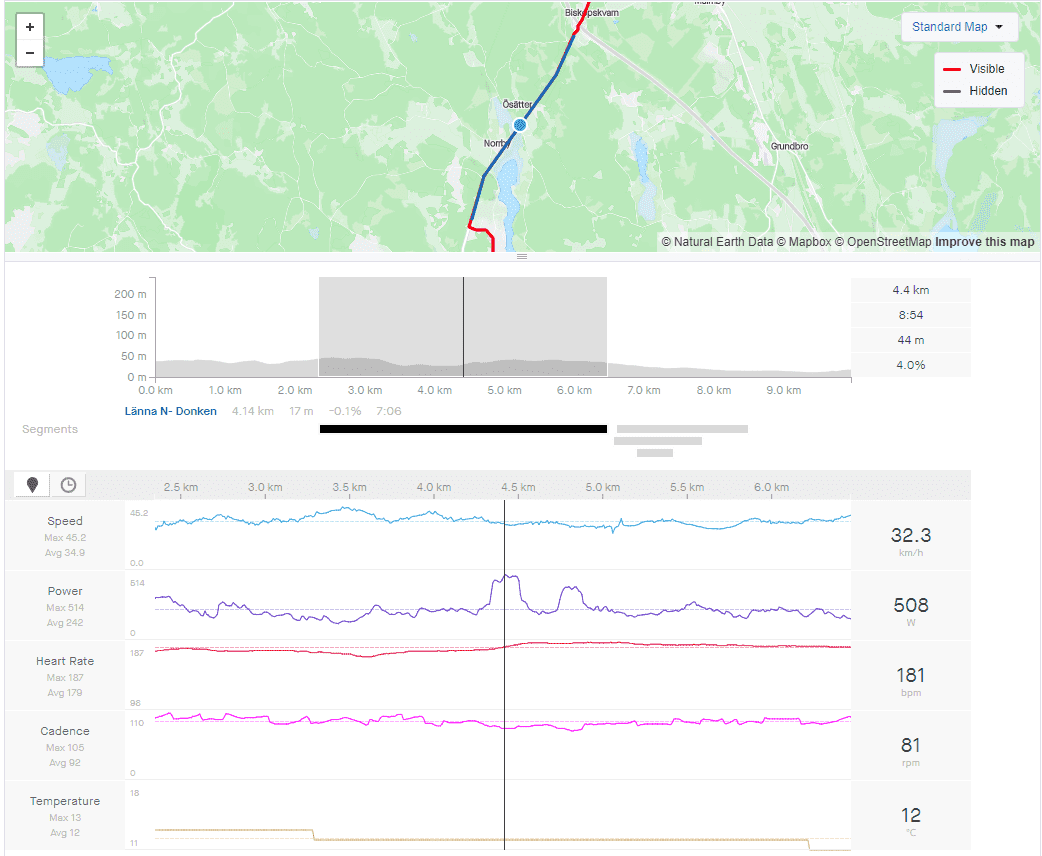This screenshot has height=856, width=1042.
Task: Click the blue position marker on map
Action: (519, 125)
